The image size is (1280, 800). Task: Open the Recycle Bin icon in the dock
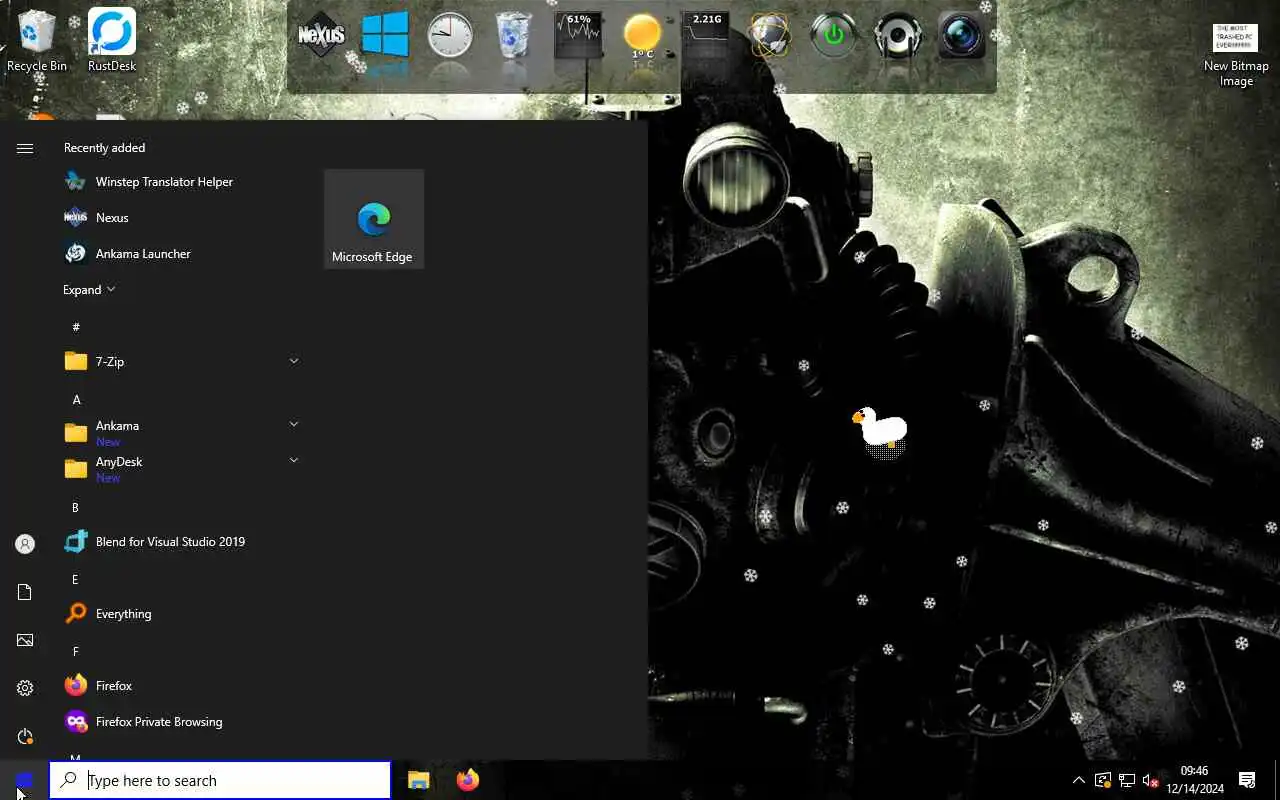click(x=514, y=36)
